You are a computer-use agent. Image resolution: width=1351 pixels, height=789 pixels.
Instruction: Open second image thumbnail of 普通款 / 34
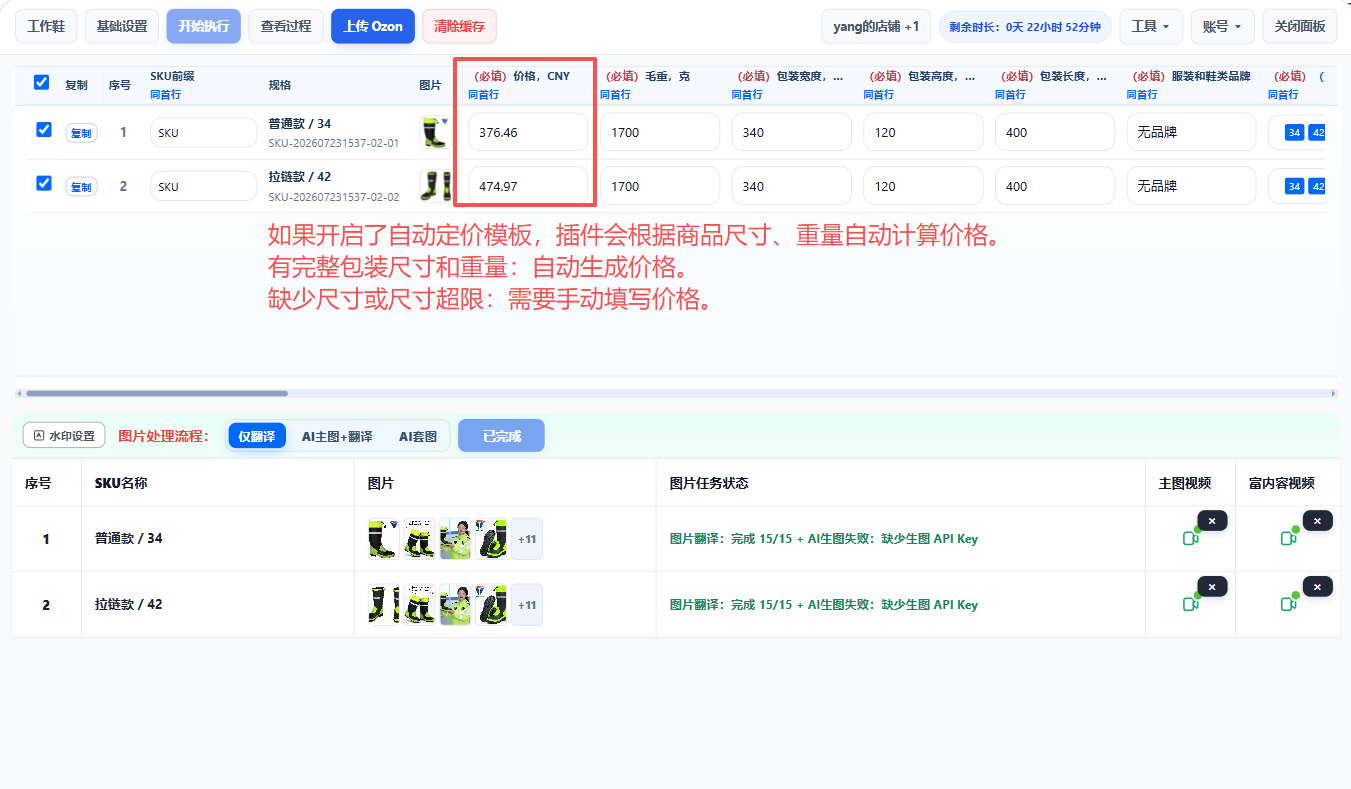tap(420, 538)
